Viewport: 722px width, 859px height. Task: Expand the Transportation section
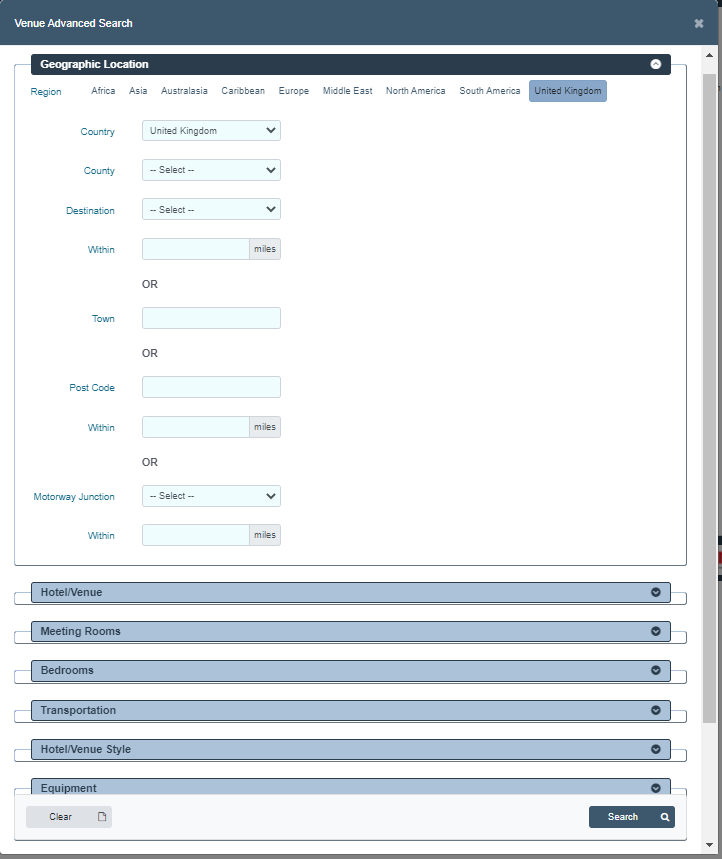point(351,711)
